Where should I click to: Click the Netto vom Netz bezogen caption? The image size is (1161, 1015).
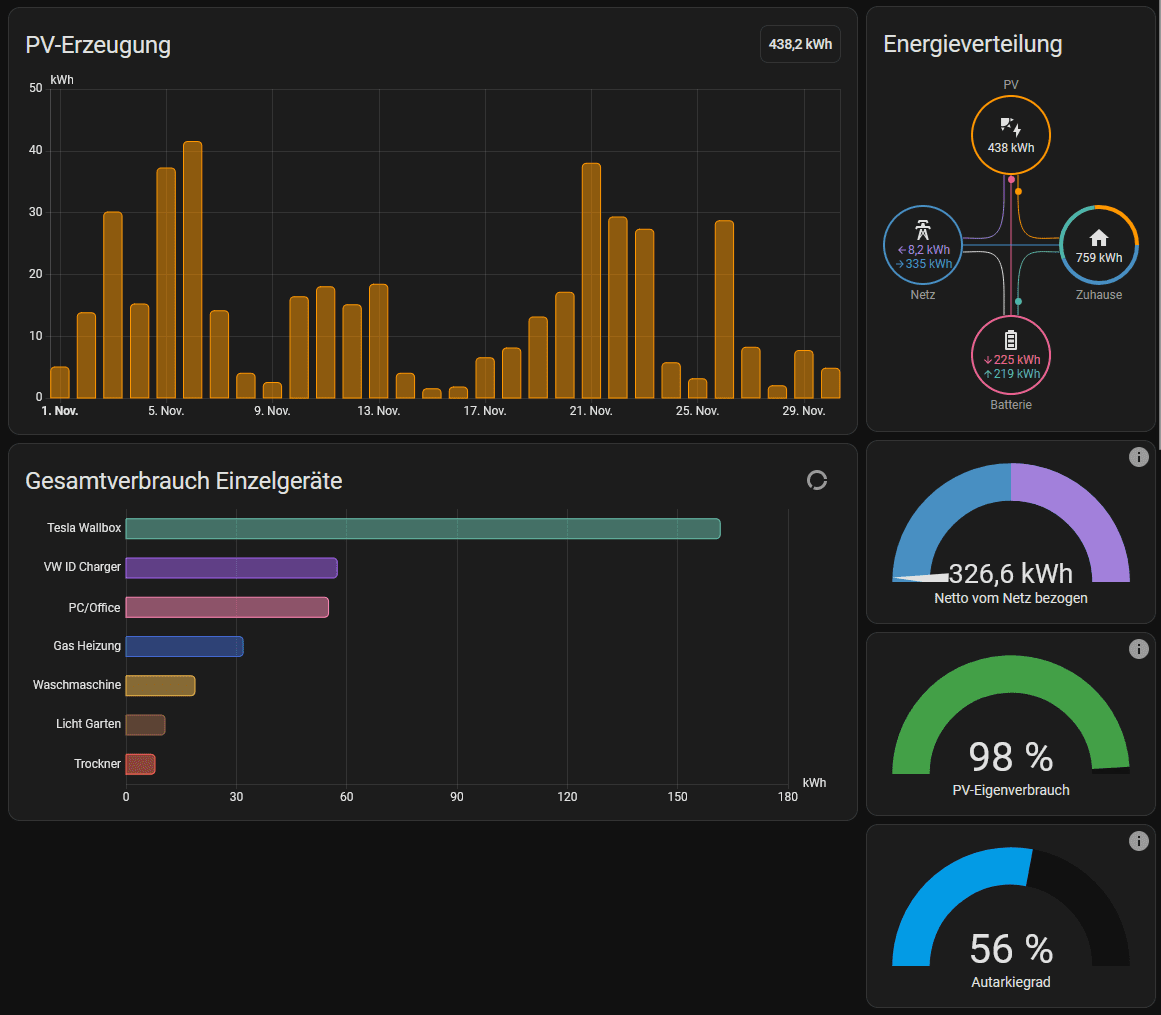click(1011, 598)
